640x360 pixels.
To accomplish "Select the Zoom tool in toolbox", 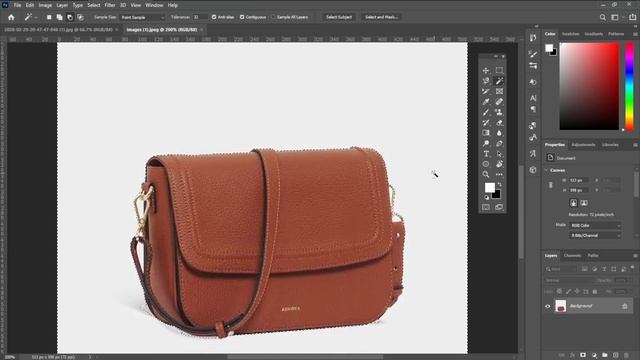I will (486, 175).
